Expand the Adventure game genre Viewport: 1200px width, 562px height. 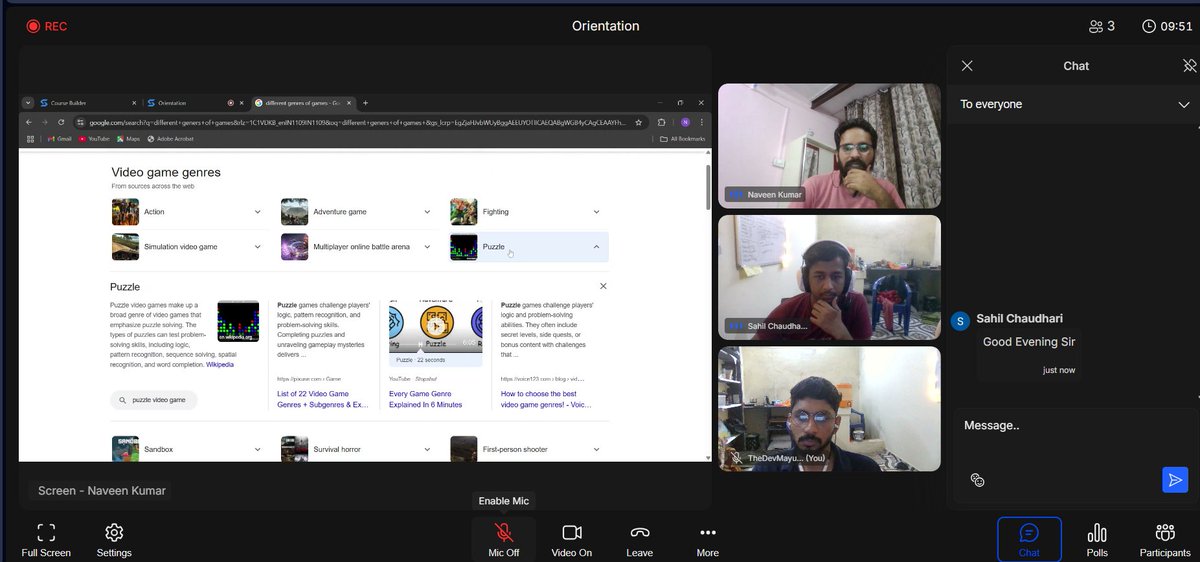pyautogui.click(x=427, y=212)
